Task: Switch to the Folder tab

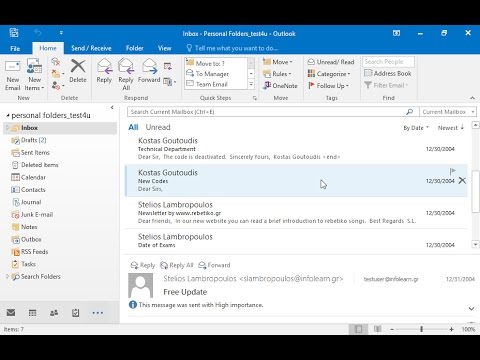Action: (135, 48)
